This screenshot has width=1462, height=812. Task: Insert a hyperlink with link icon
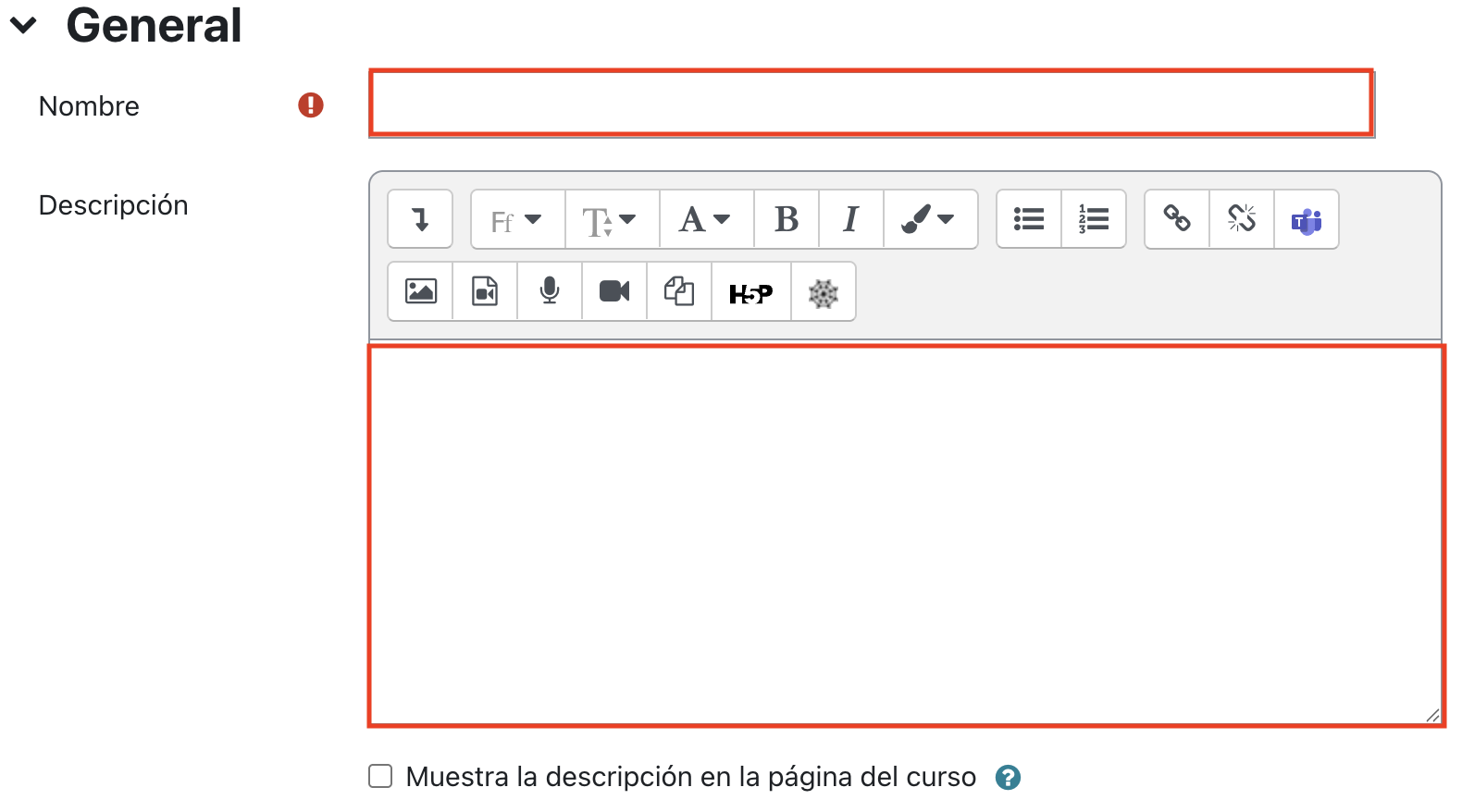point(1177,219)
